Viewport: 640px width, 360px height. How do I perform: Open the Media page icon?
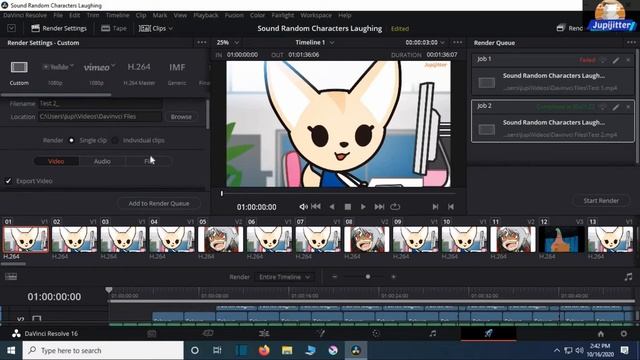tap(152, 333)
